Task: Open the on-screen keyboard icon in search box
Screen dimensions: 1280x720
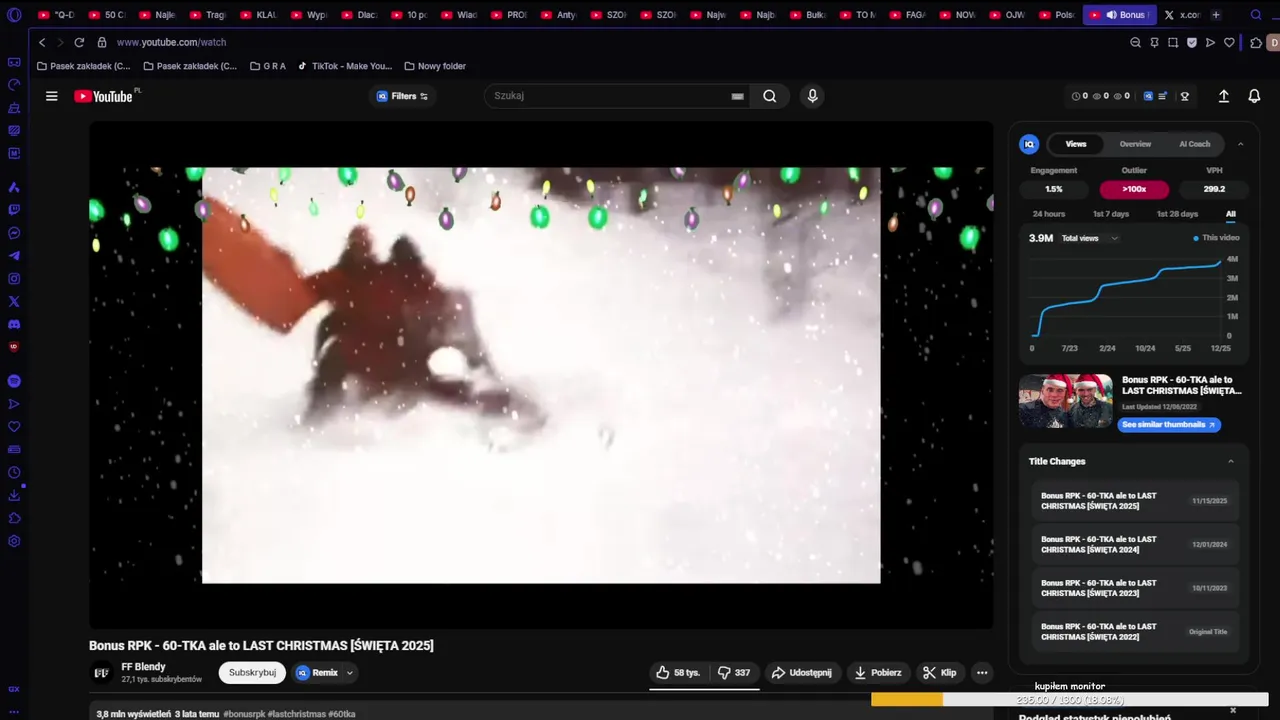Action: 737,96
